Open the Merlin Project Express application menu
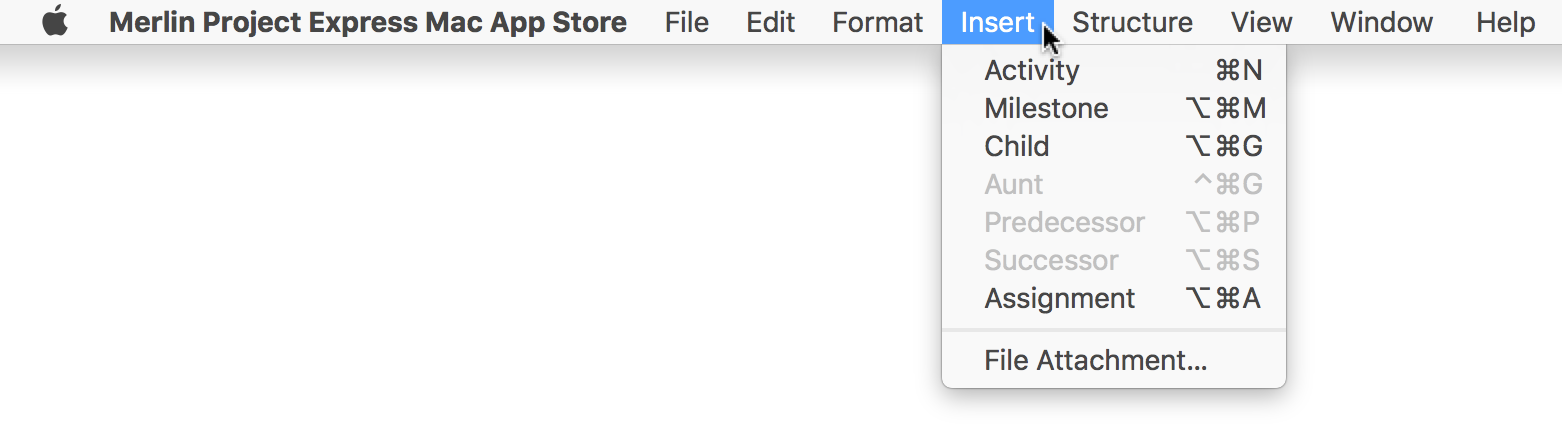Screen dimensions: 1562x446 tap(368, 22)
